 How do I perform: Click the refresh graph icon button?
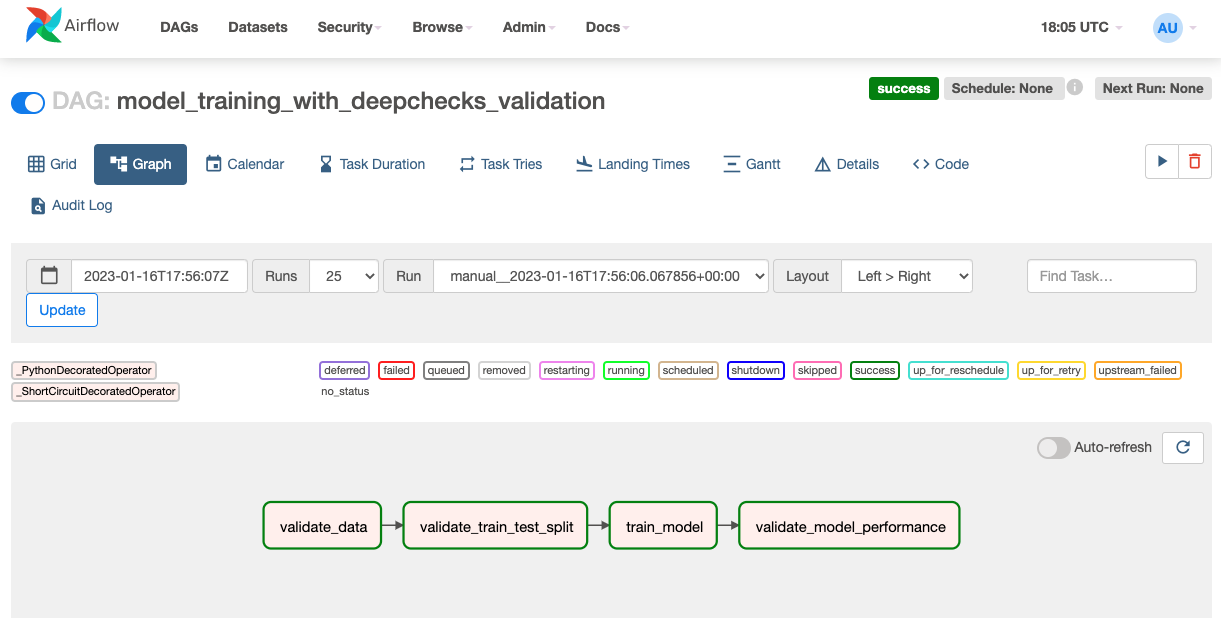coord(1183,447)
